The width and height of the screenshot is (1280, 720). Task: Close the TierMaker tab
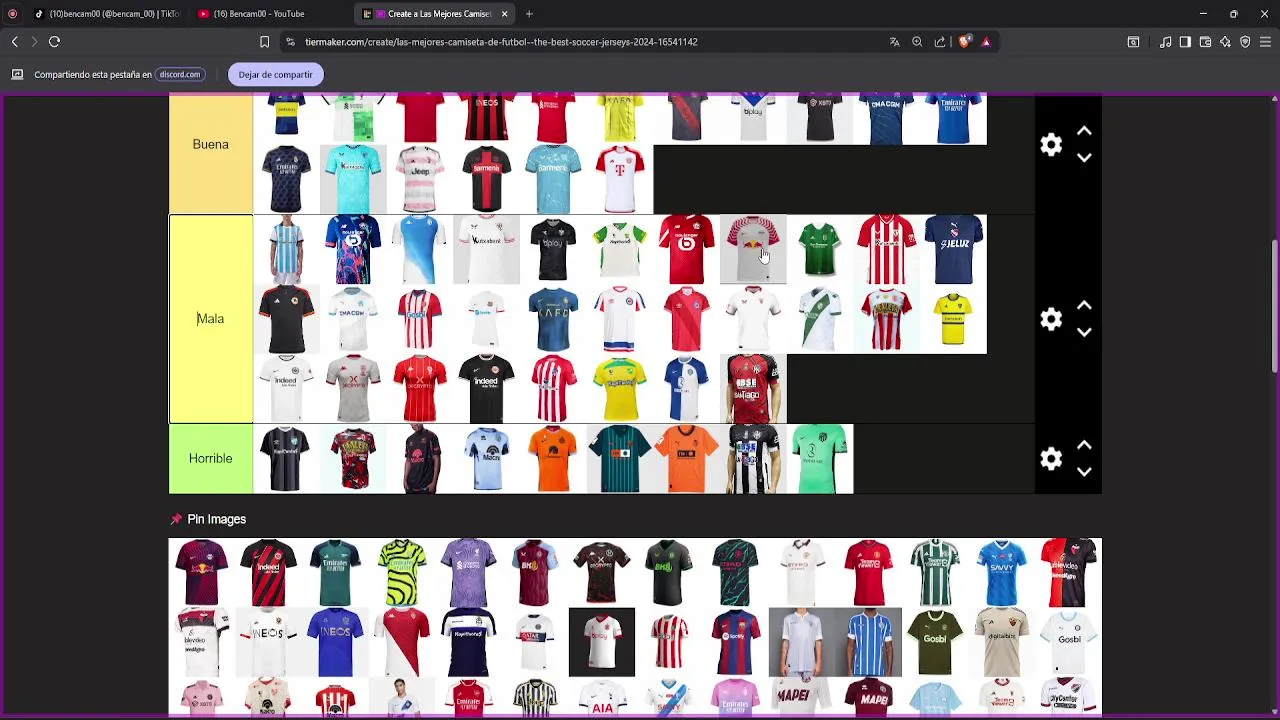(504, 14)
